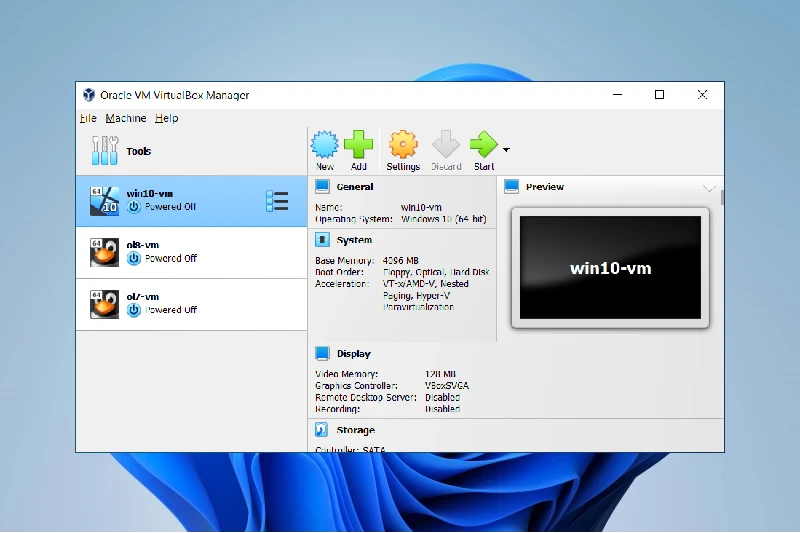The height and width of the screenshot is (533, 800).
Task: Click the ol7-vm penguin icon
Action: point(104,304)
